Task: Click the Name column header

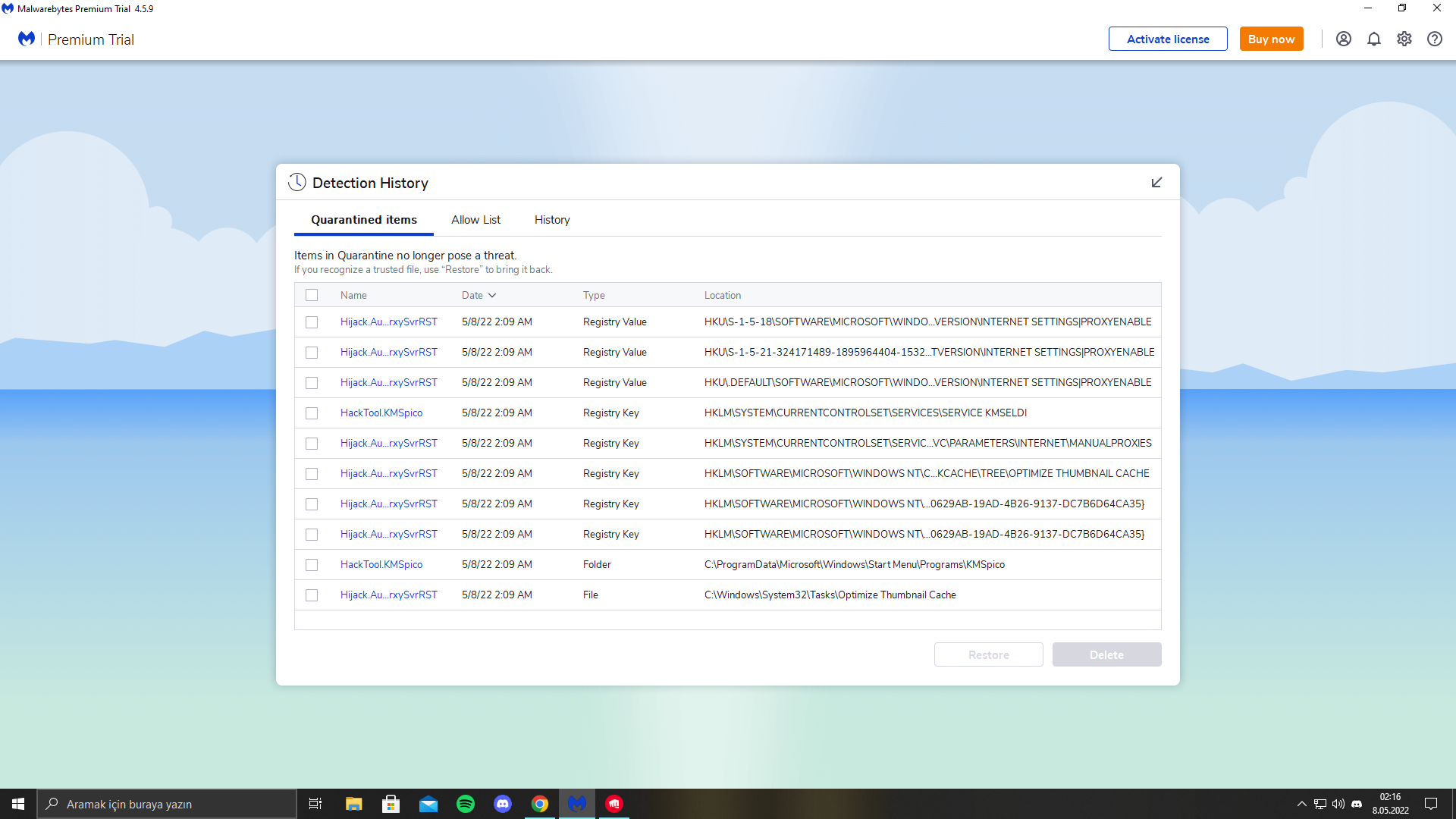Action: (353, 295)
